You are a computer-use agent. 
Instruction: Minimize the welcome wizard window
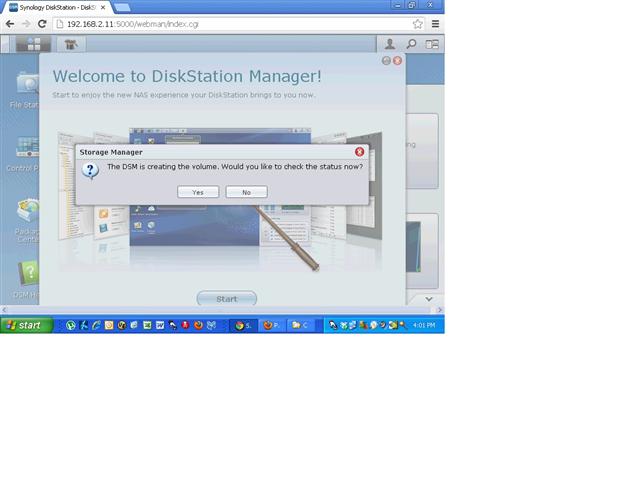click(386, 61)
